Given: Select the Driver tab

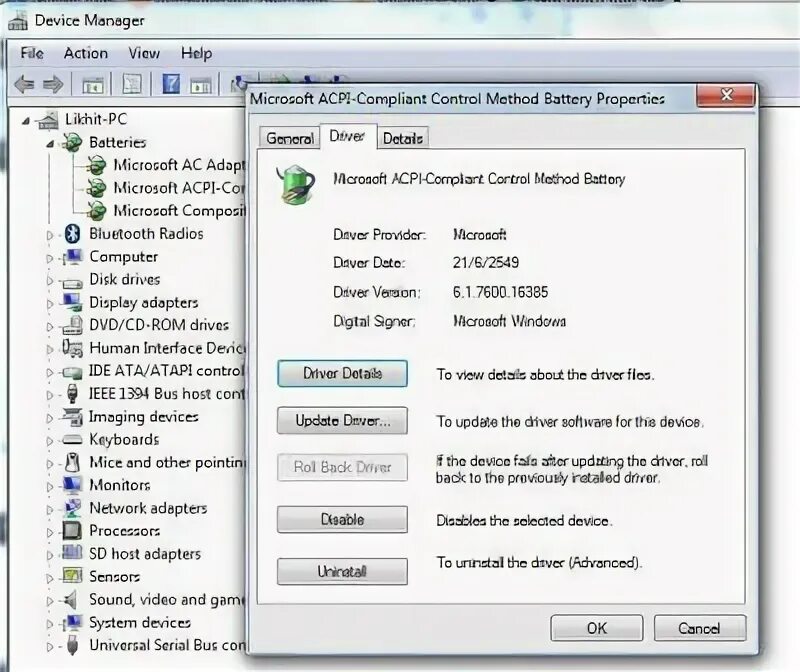Looking at the screenshot, I should (347, 136).
